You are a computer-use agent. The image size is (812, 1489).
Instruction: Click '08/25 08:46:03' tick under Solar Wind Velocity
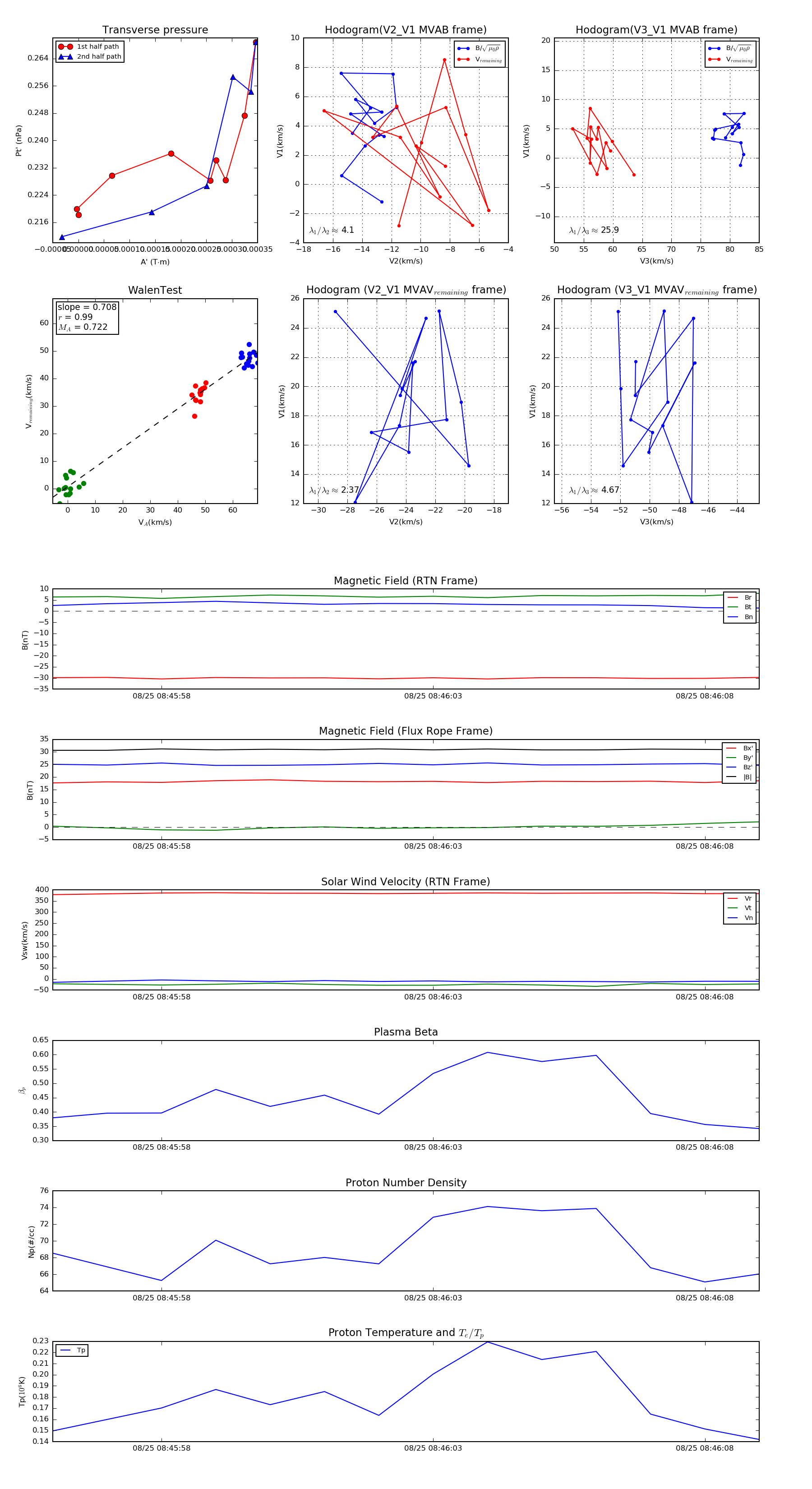point(433,997)
